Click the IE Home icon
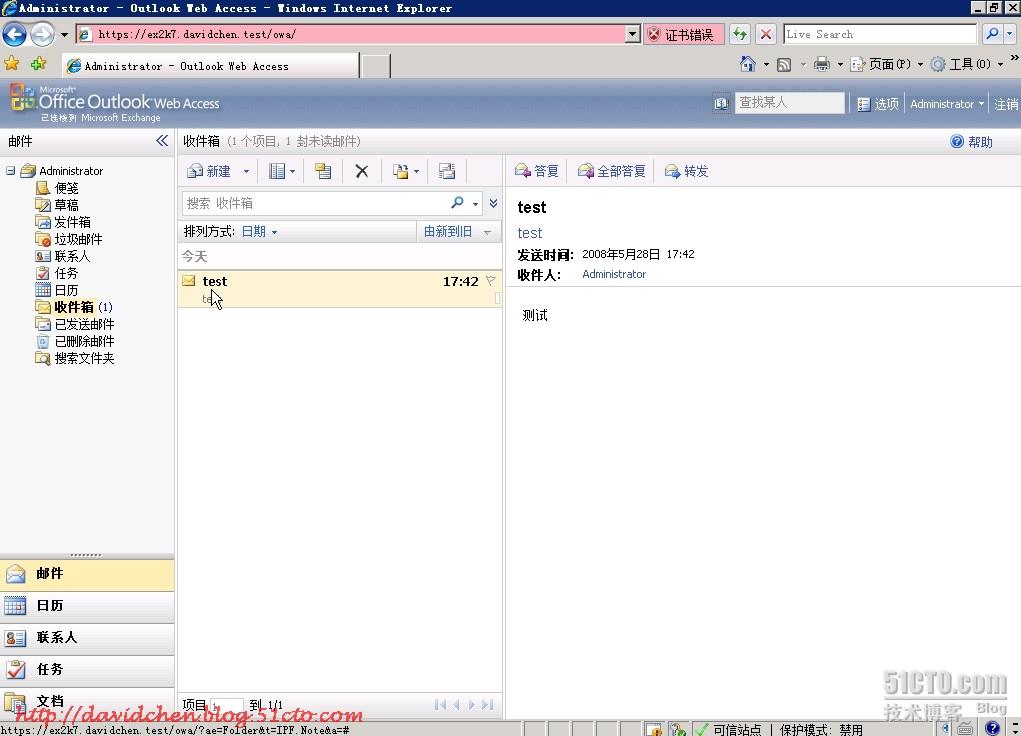The height and width of the screenshot is (736, 1021). point(748,64)
